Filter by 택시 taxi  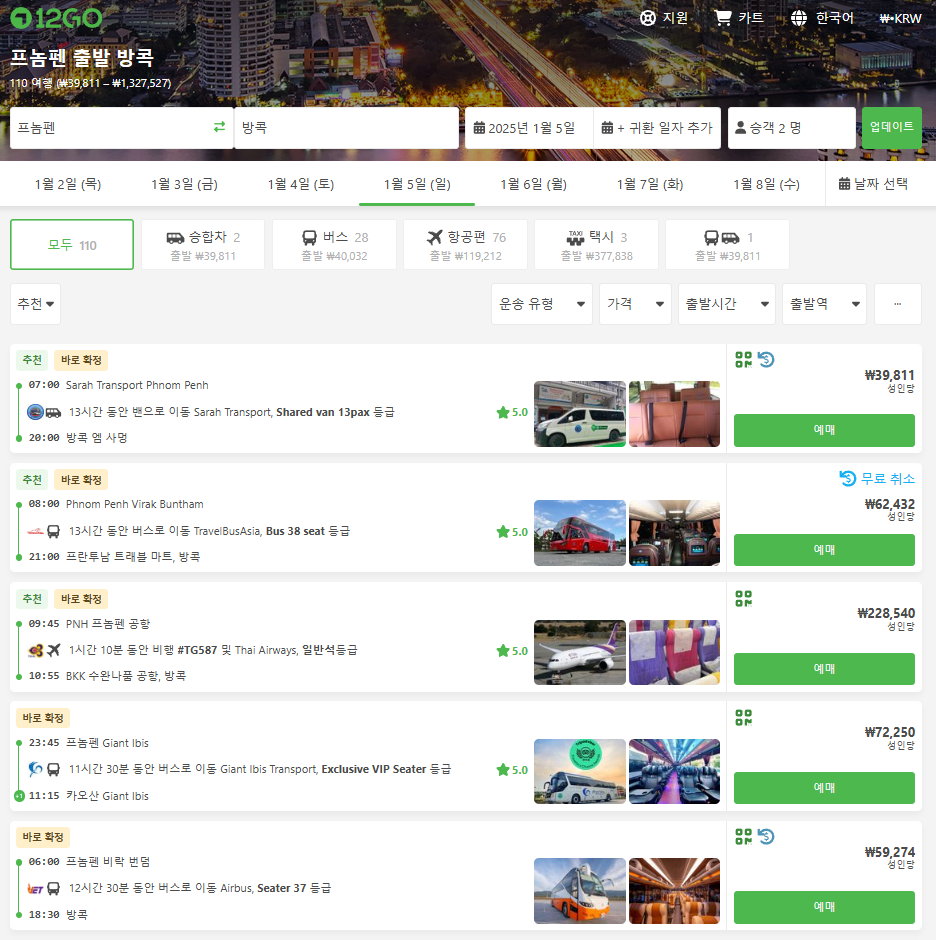pos(596,245)
